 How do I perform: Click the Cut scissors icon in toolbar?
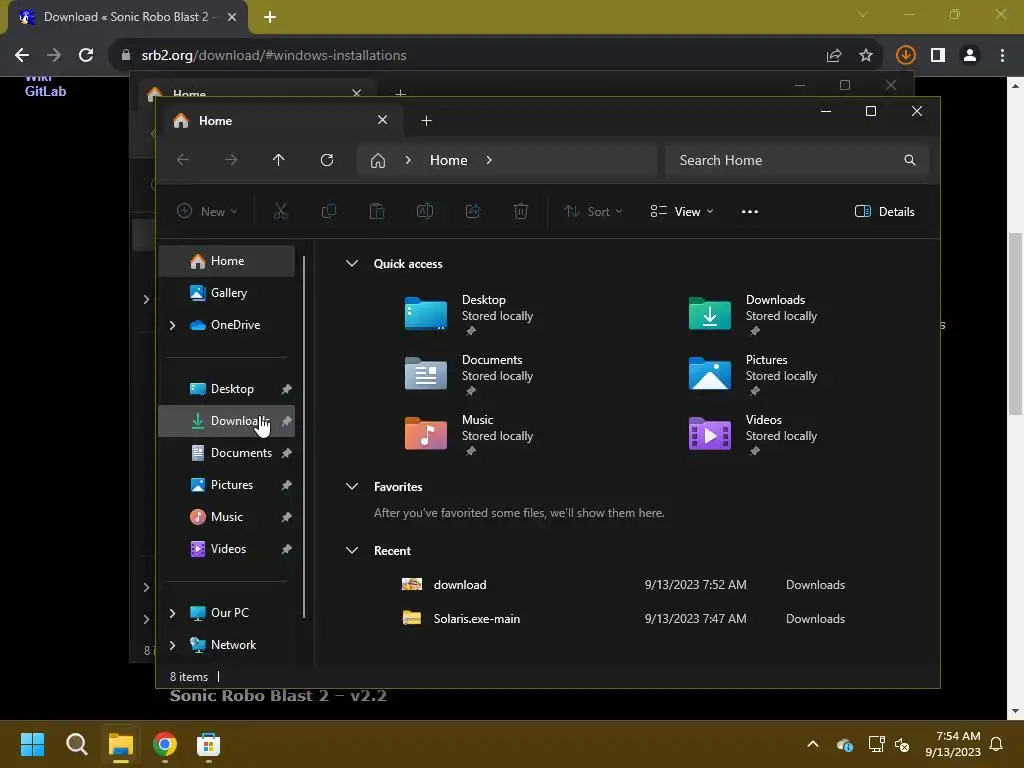coord(280,211)
